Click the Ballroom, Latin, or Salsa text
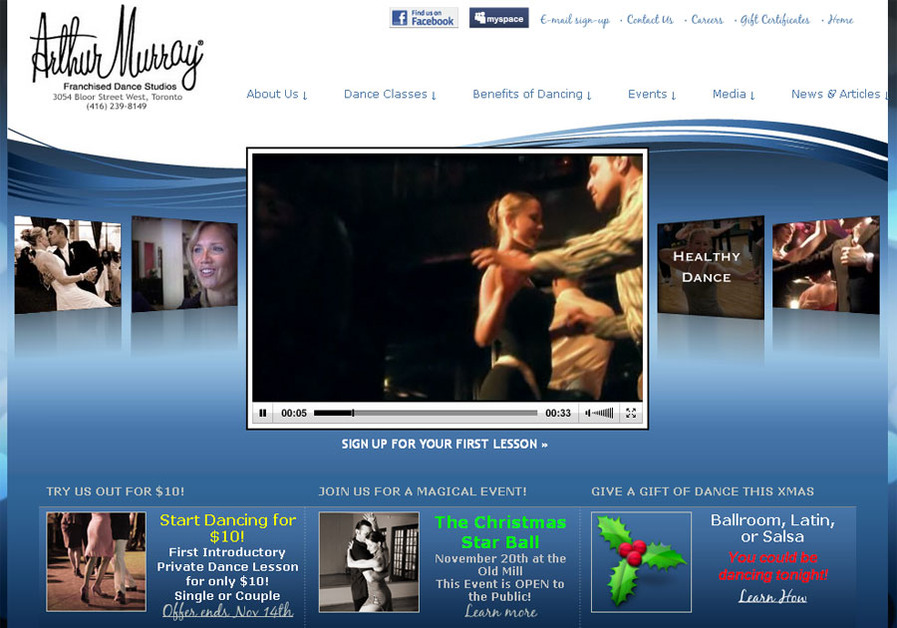Image resolution: width=897 pixels, height=628 pixels. (x=772, y=528)
